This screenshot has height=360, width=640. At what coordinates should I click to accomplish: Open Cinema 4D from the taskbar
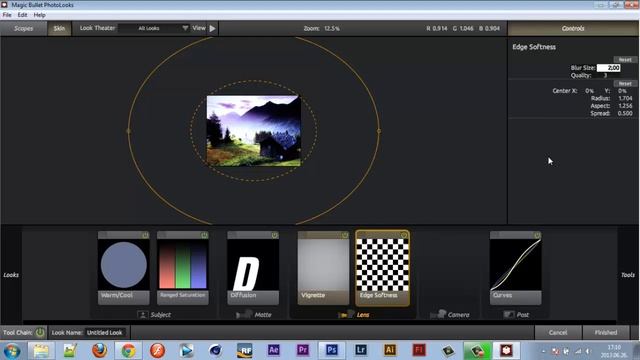tap(216, 350)
